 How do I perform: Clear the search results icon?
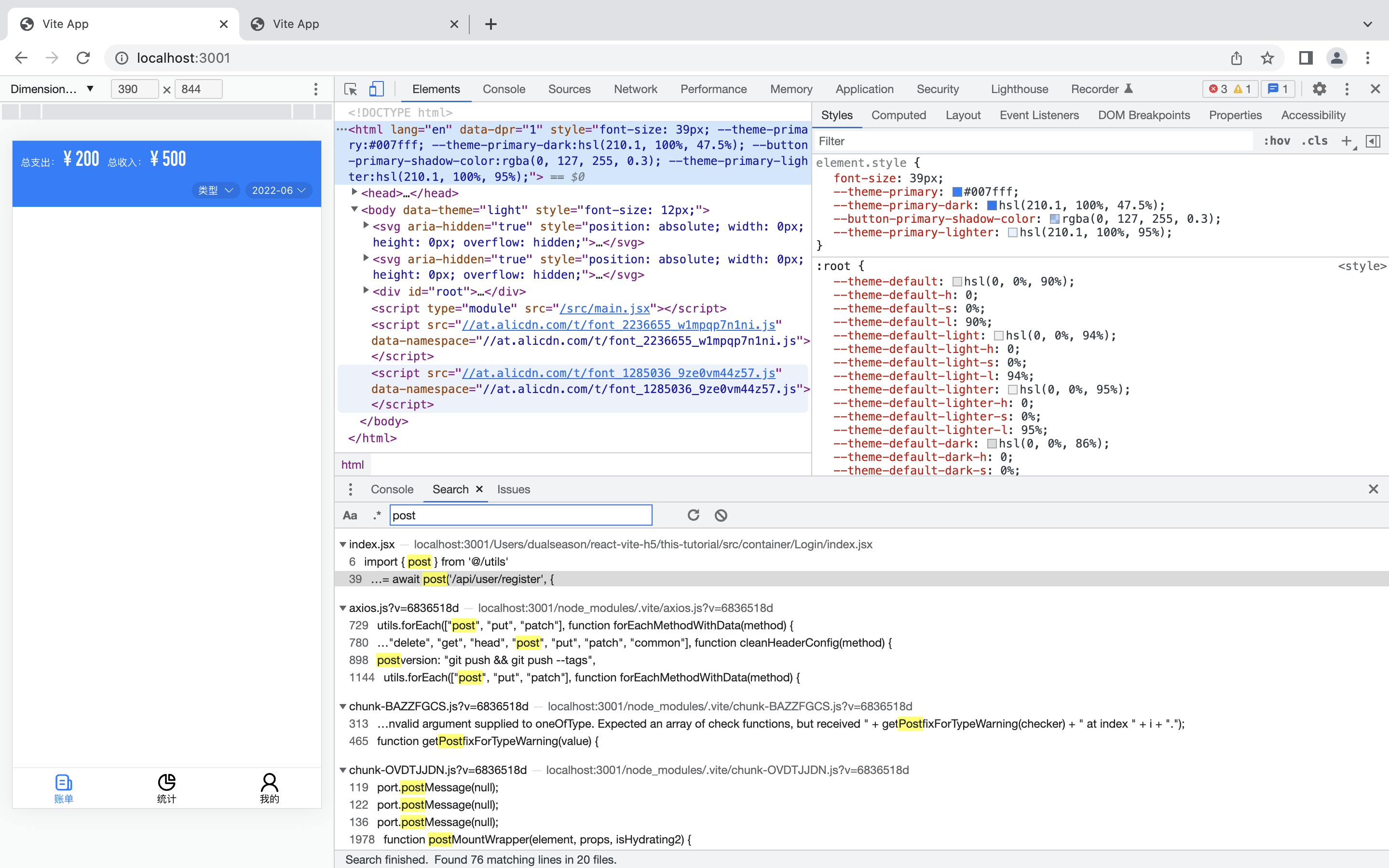[721, 515]
